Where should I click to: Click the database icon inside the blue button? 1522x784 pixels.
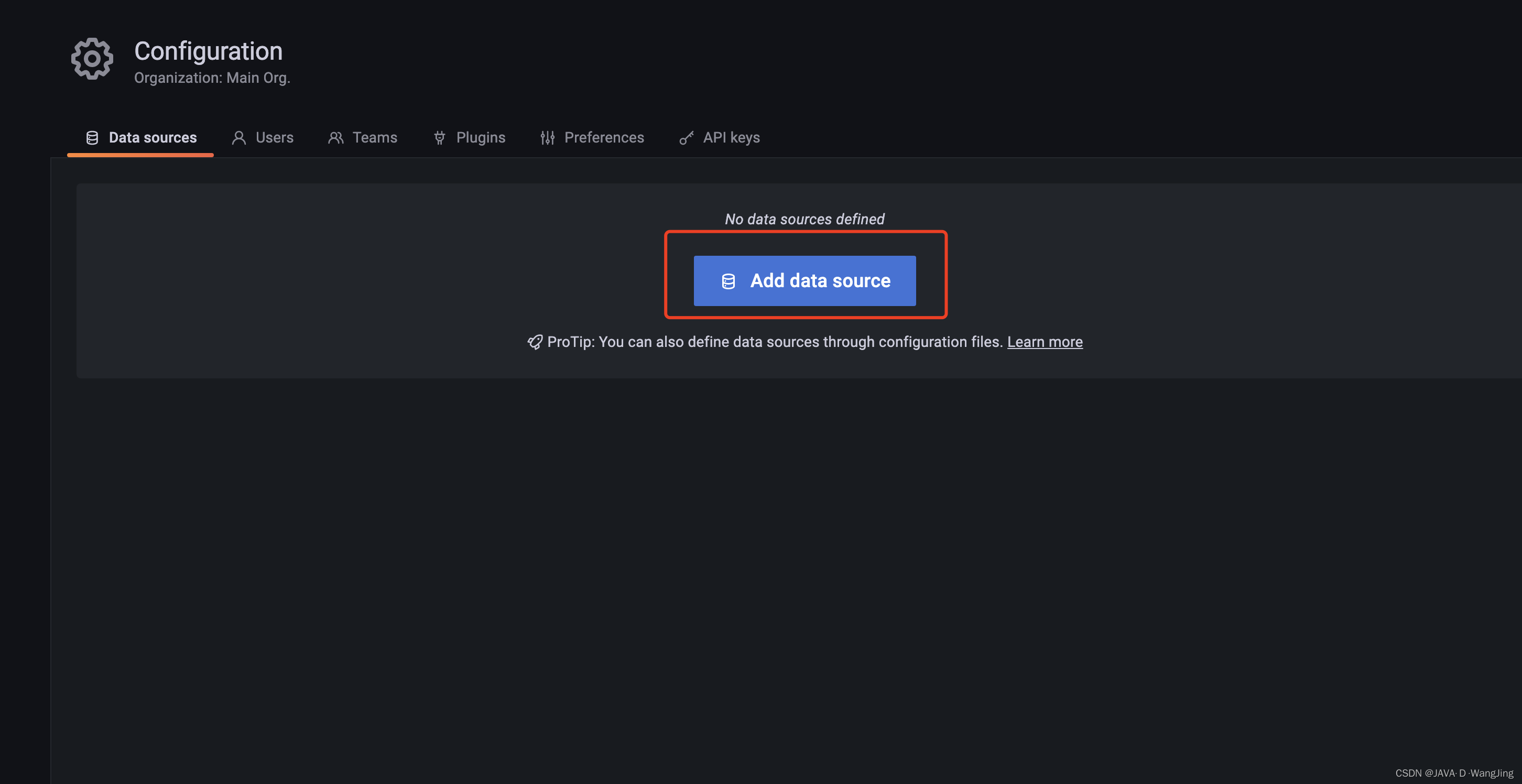click(x=729, y=281)
